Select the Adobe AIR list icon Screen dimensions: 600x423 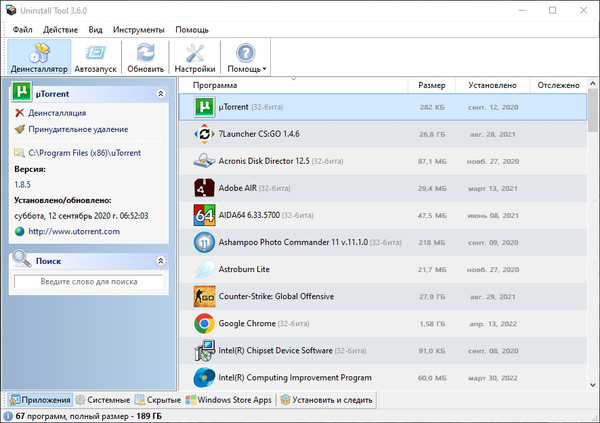[x=203, y=187]
